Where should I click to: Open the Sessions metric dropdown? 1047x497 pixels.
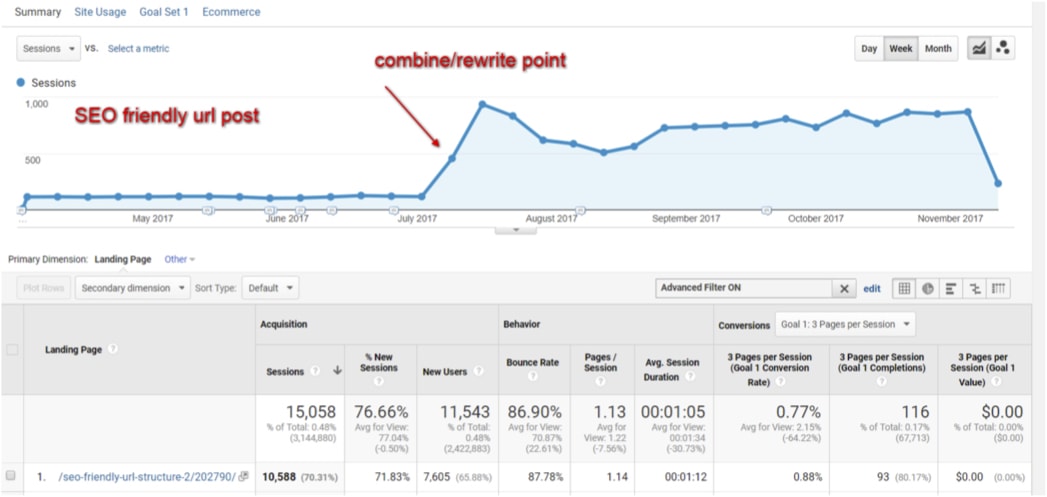[x=48, y=48]
